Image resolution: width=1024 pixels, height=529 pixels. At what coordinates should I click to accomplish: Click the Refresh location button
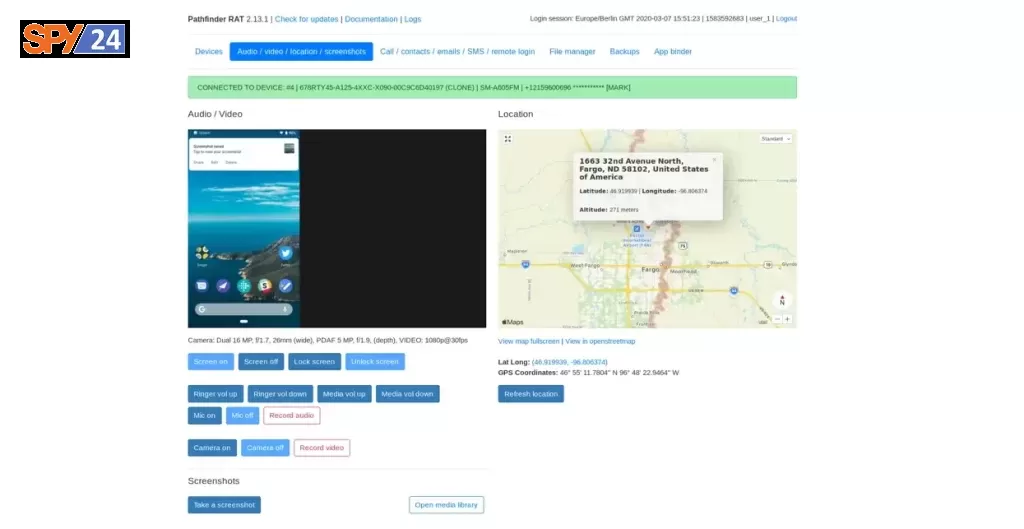[x=531, y=394]
